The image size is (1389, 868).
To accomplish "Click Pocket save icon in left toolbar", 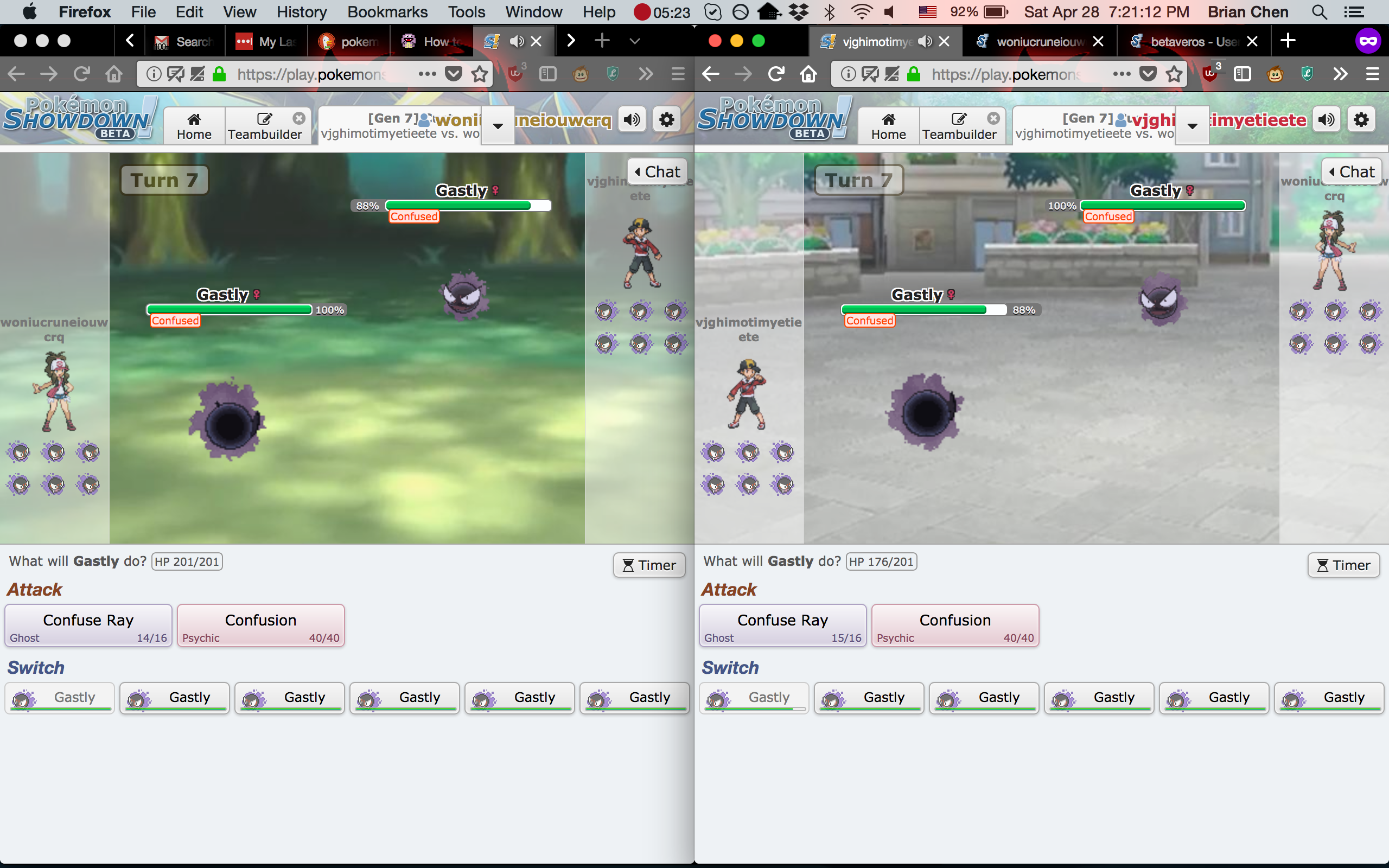I will point(454,74).
